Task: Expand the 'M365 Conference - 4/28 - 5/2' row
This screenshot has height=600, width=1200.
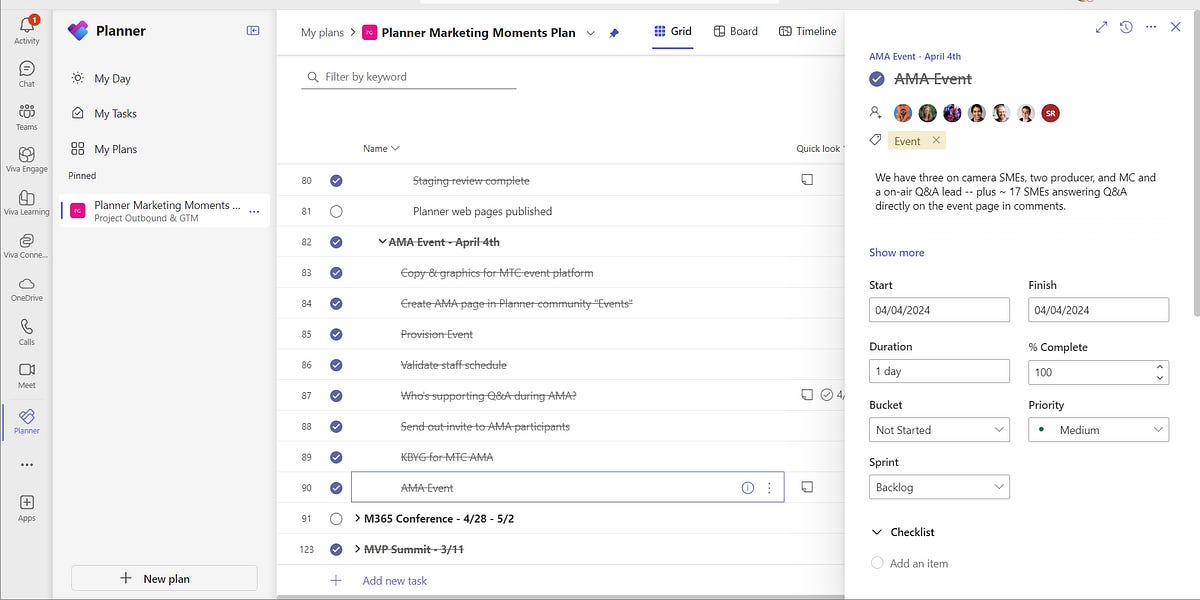Action: (x=357, y=518)
